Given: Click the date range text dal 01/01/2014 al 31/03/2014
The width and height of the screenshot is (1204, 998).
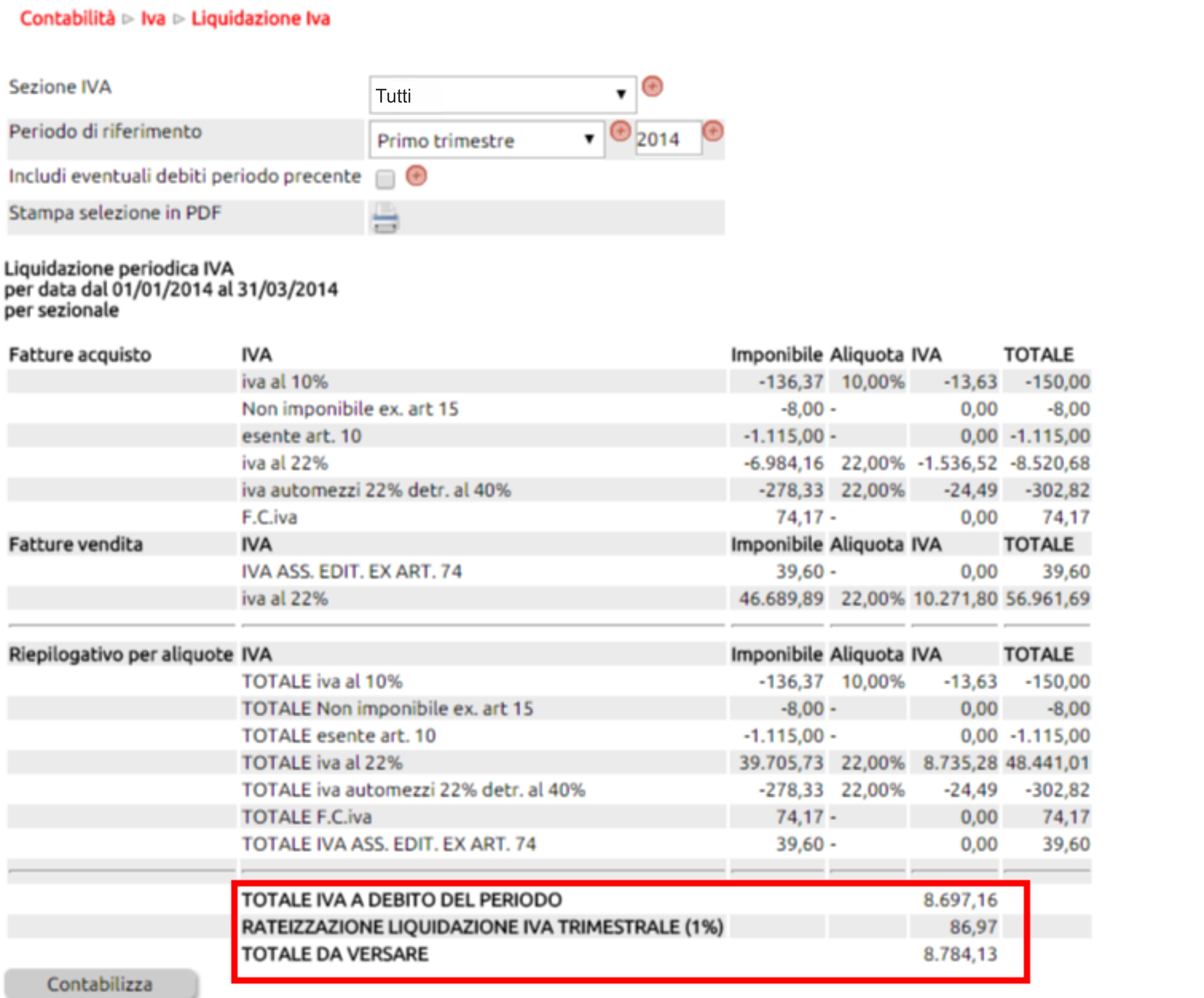Looking at the screenshot, I should [x=210, y=289].
